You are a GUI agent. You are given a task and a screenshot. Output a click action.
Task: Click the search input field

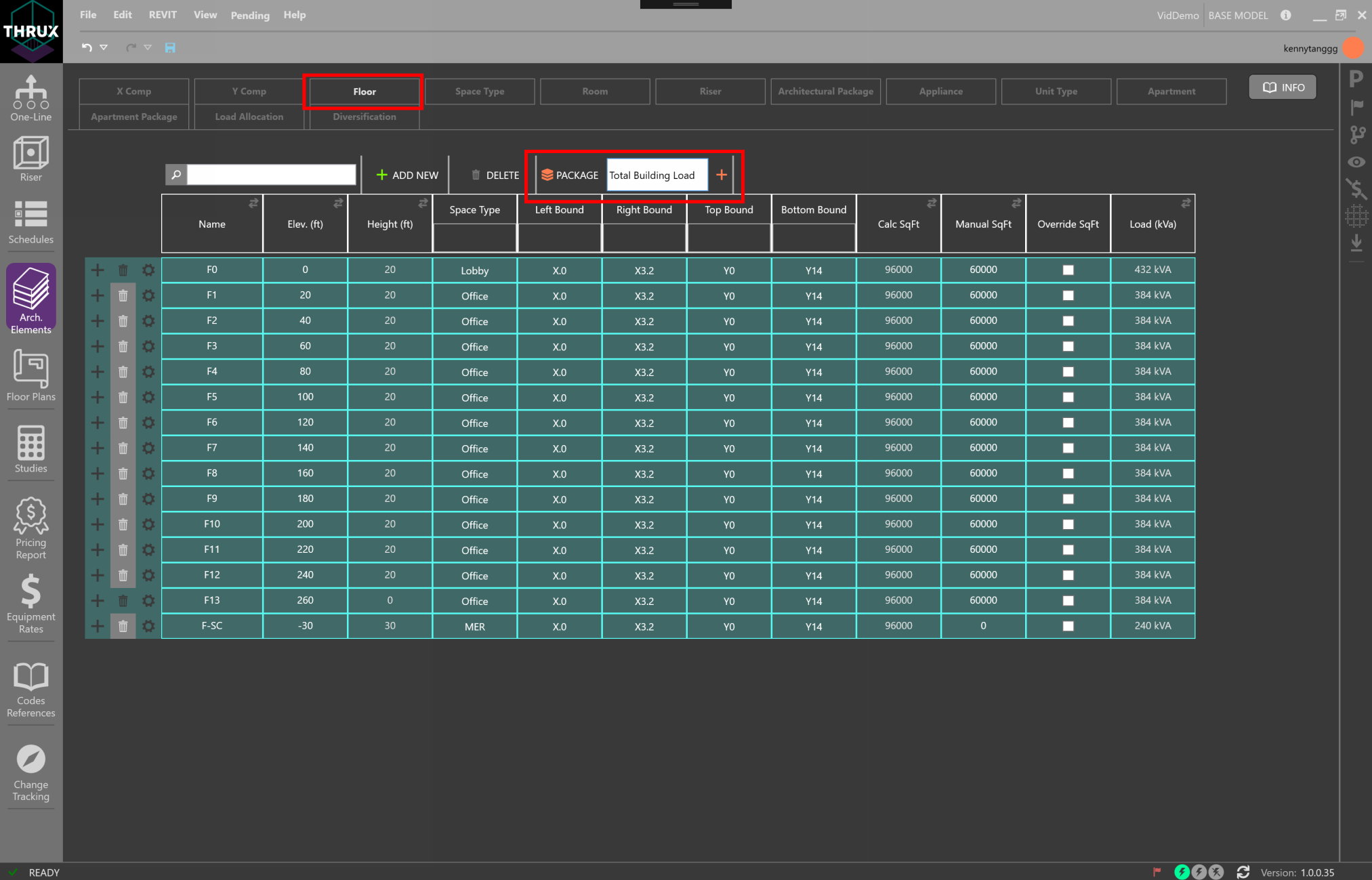(x=271, y=175)
